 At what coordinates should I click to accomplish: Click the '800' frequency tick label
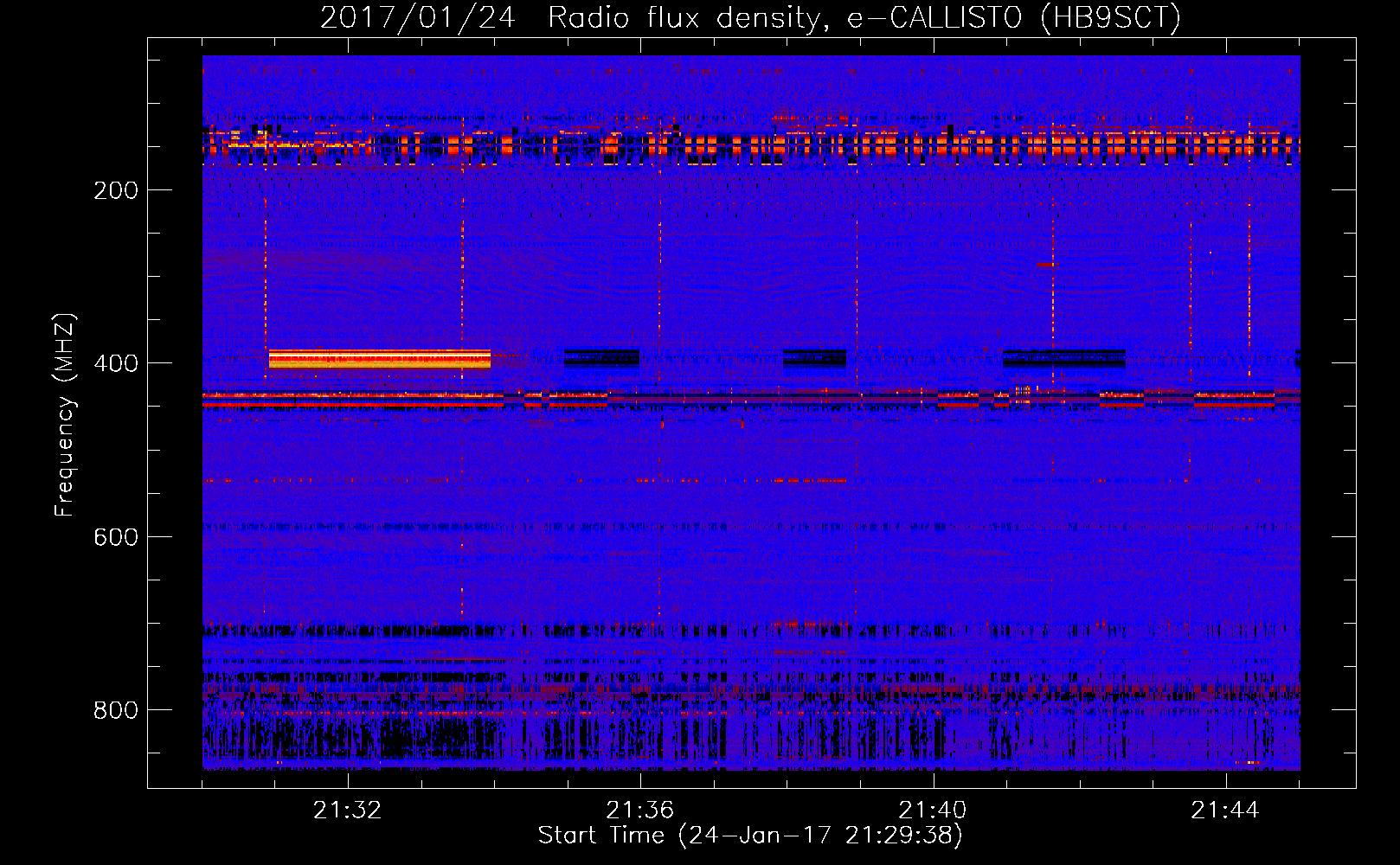click(x=116, y=710)
